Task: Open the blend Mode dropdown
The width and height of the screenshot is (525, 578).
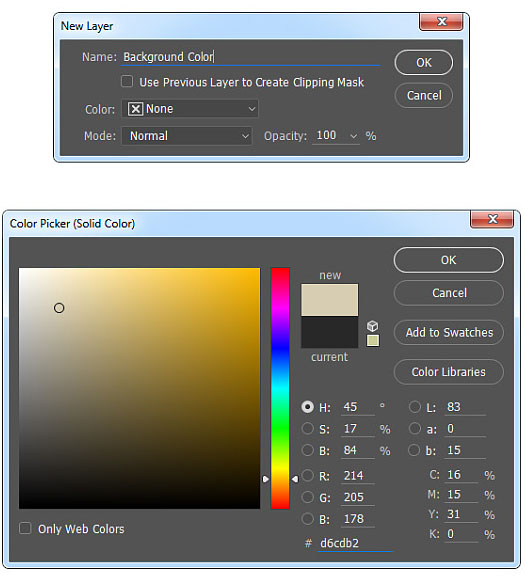Action: click(x=187, y=136)
